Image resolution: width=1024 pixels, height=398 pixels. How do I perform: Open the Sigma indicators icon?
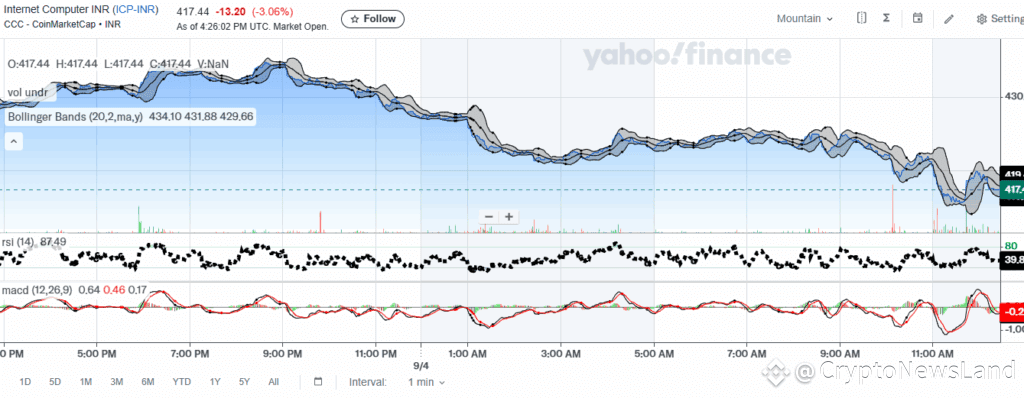[886, 18]
